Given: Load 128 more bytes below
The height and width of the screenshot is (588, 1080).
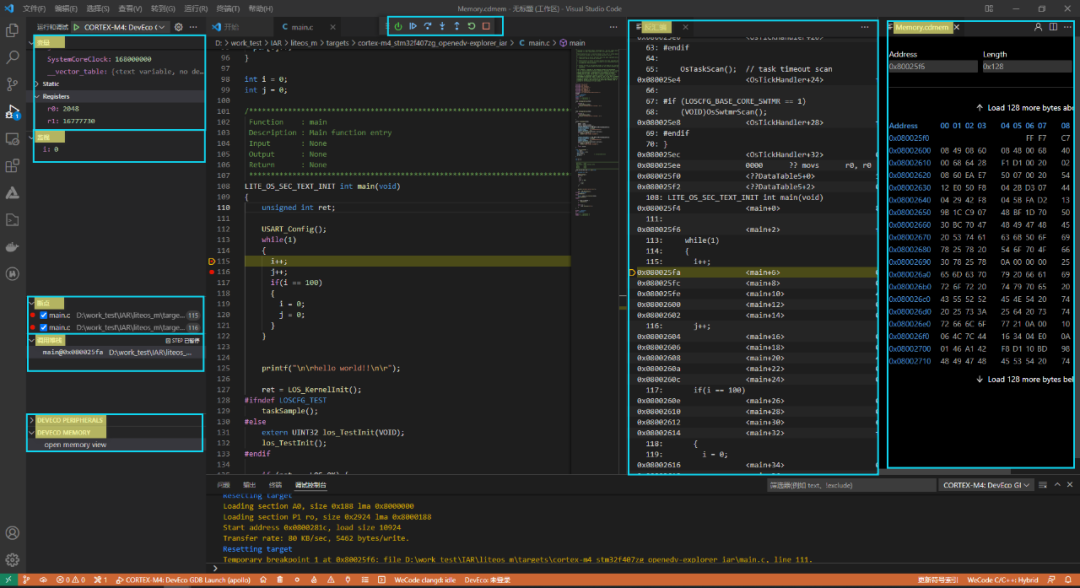Looking at the screenshot, I should click(x=1024, y=379).
